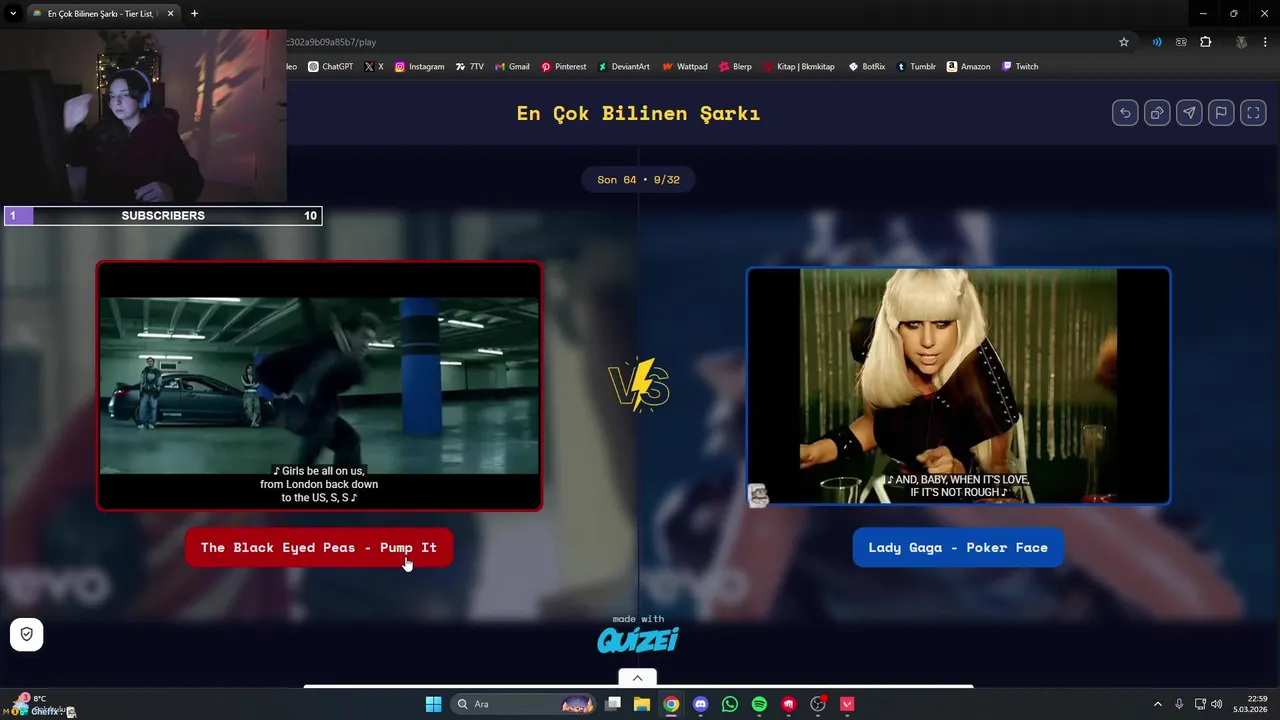Click the Poker Face video thumbnail
This screenshot has width=1280, height=720.
[958, 386]
